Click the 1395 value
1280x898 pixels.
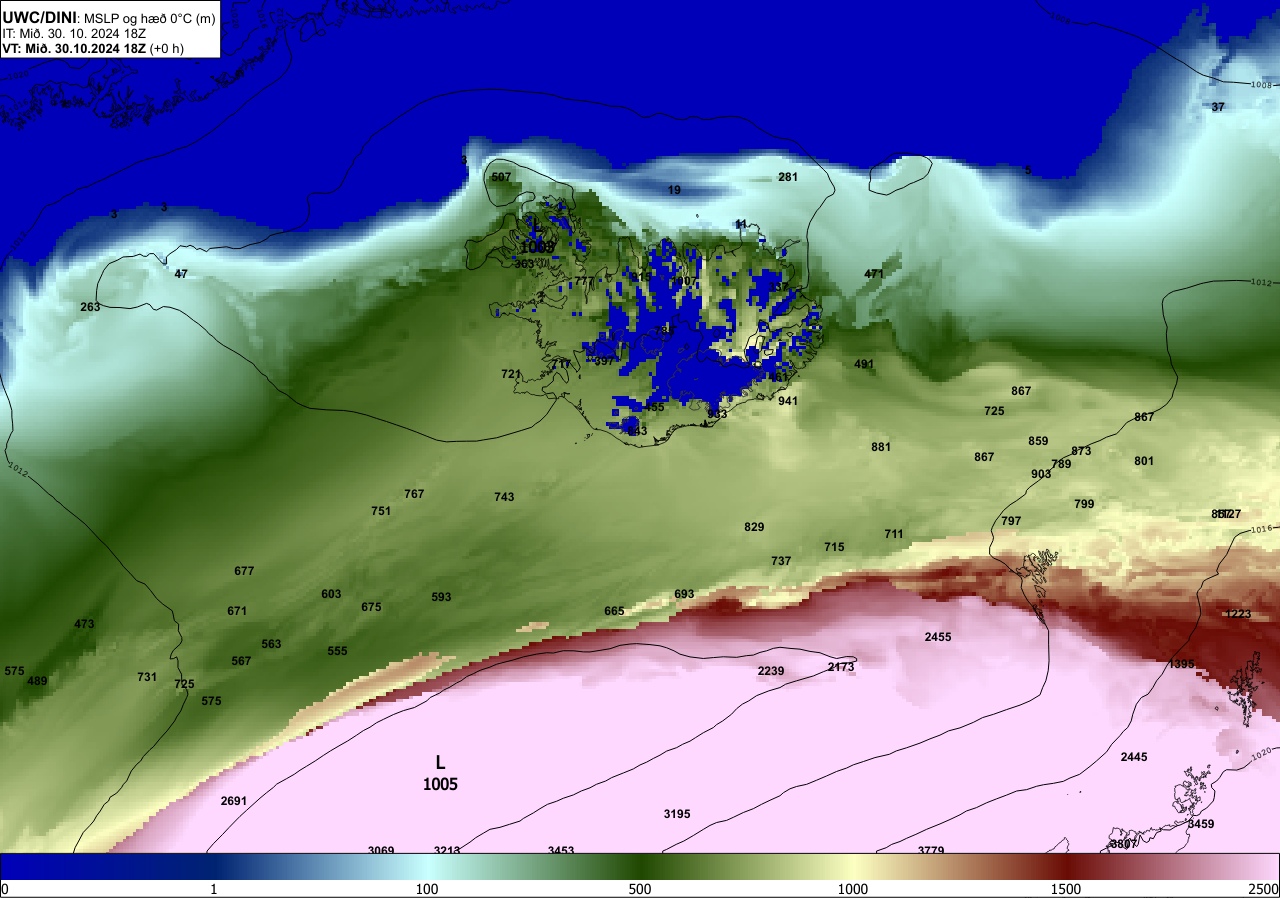[1182, 664]
